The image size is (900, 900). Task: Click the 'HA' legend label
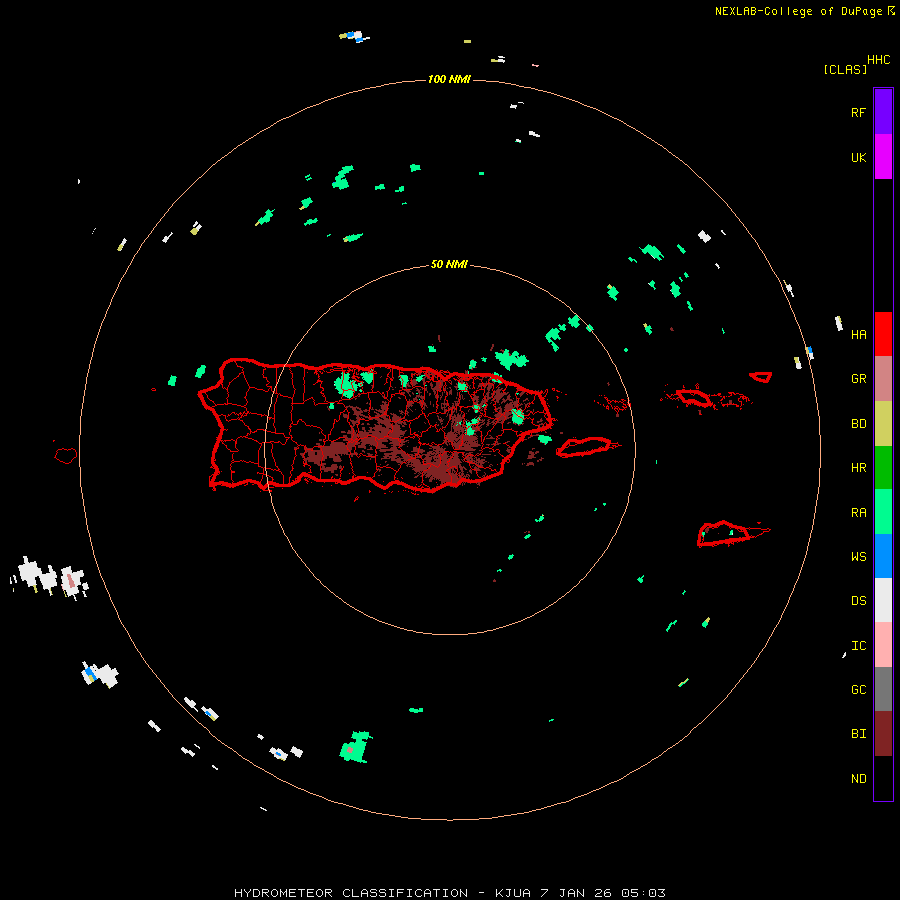click(858, 335)
